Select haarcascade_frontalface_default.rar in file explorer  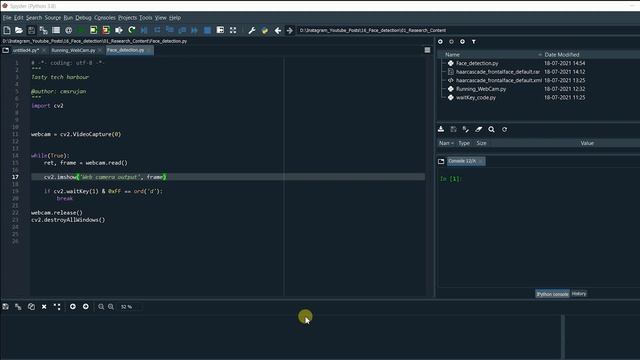497,72
